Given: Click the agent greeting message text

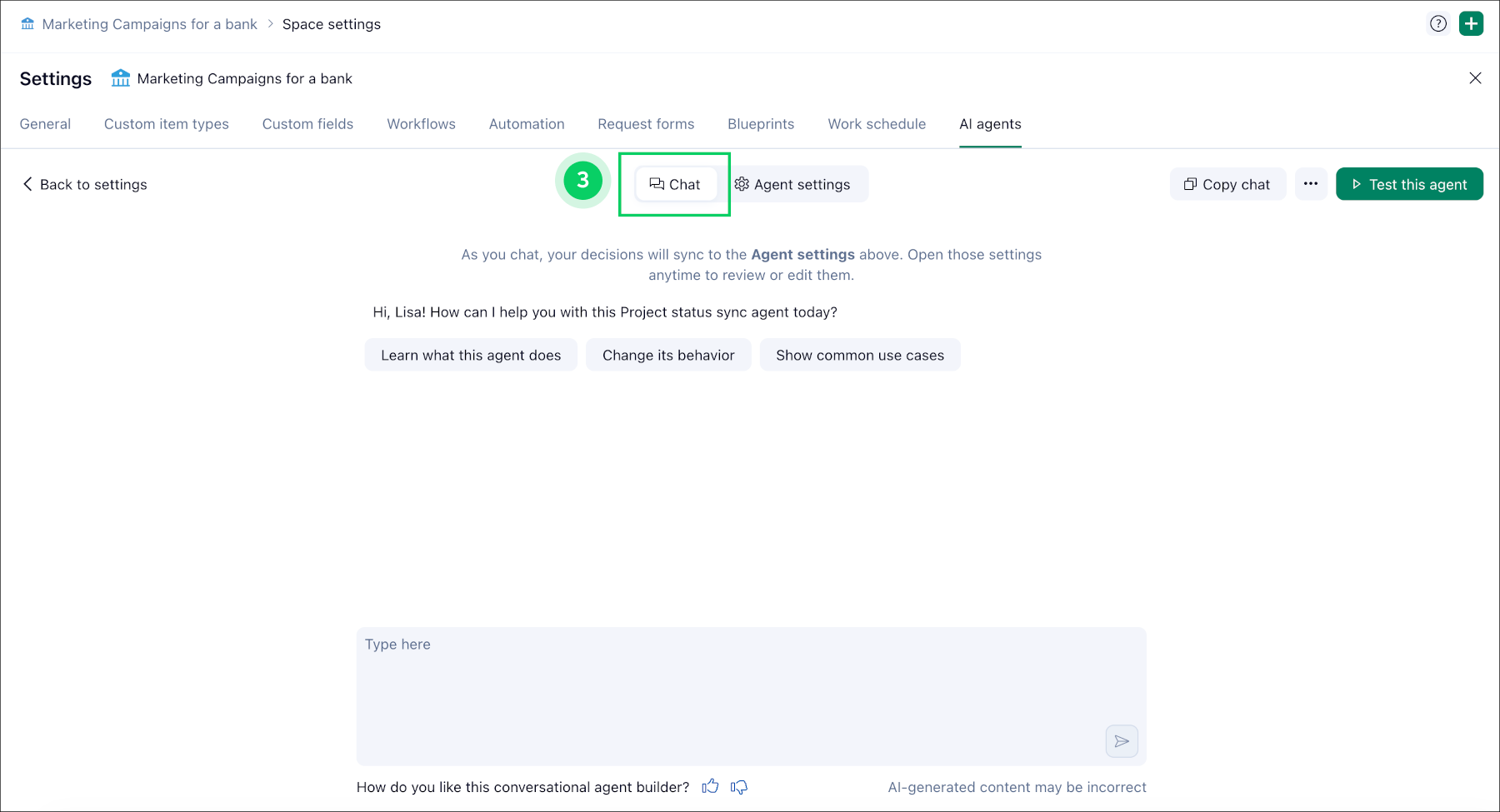Looking at the screenshot, I should point(605,312).
